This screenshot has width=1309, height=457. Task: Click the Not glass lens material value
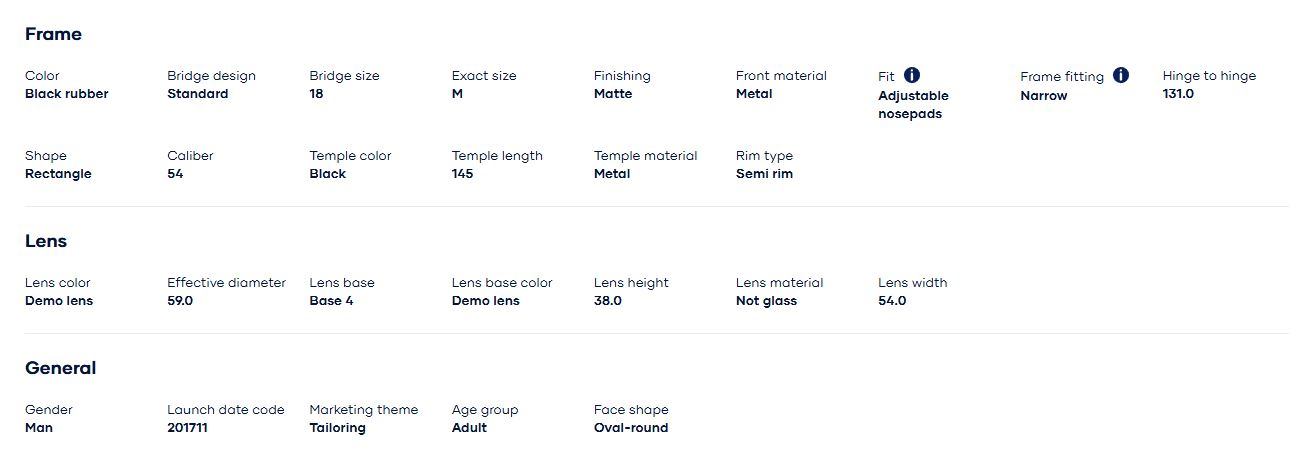pyautogui.click(x=766, y=301)
